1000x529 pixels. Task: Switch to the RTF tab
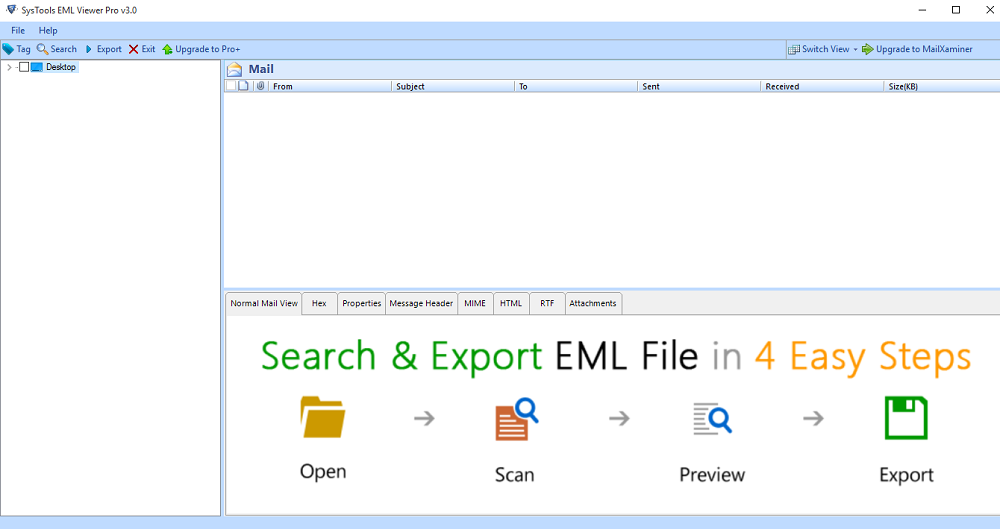[x=547, y=303]
